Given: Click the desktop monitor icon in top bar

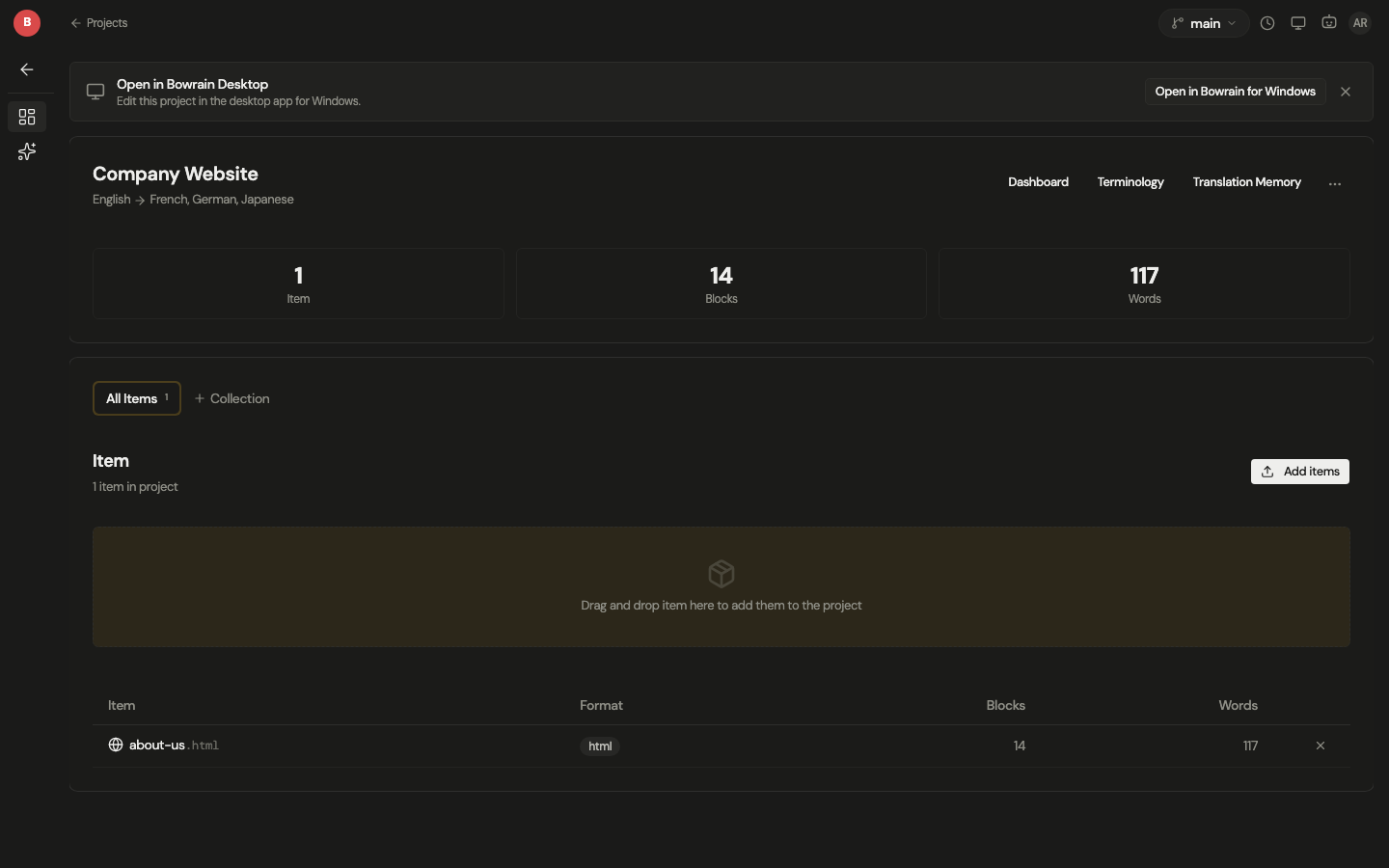Looking at the screenshot, I should 1298,23.
